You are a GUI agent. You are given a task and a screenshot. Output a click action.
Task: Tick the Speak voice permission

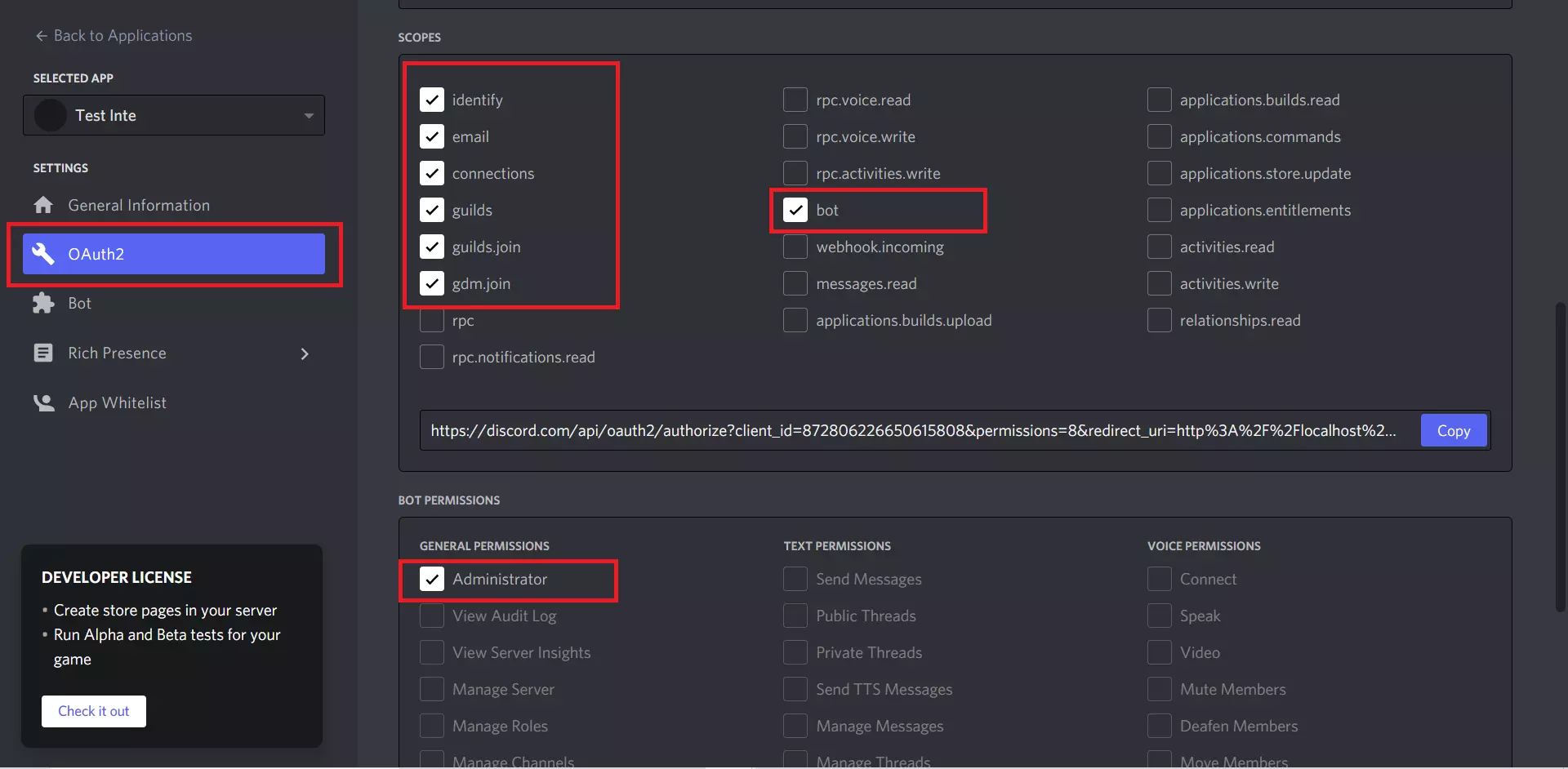(1160, 616)
